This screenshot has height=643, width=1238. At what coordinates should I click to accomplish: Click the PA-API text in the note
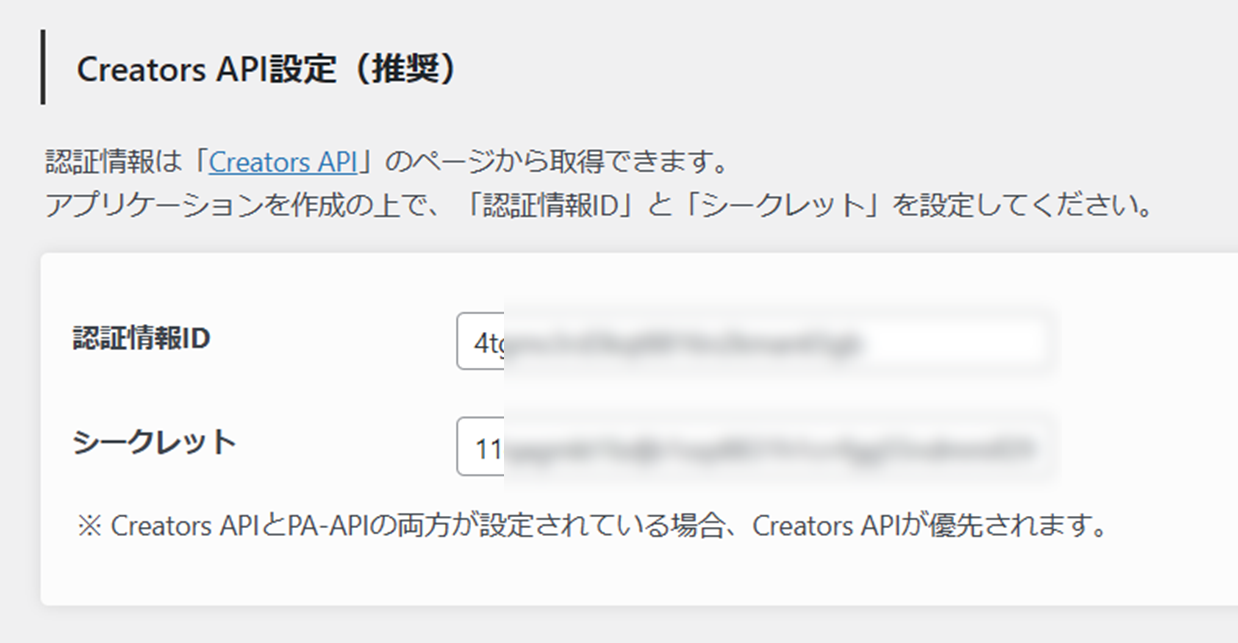(325, 526)
